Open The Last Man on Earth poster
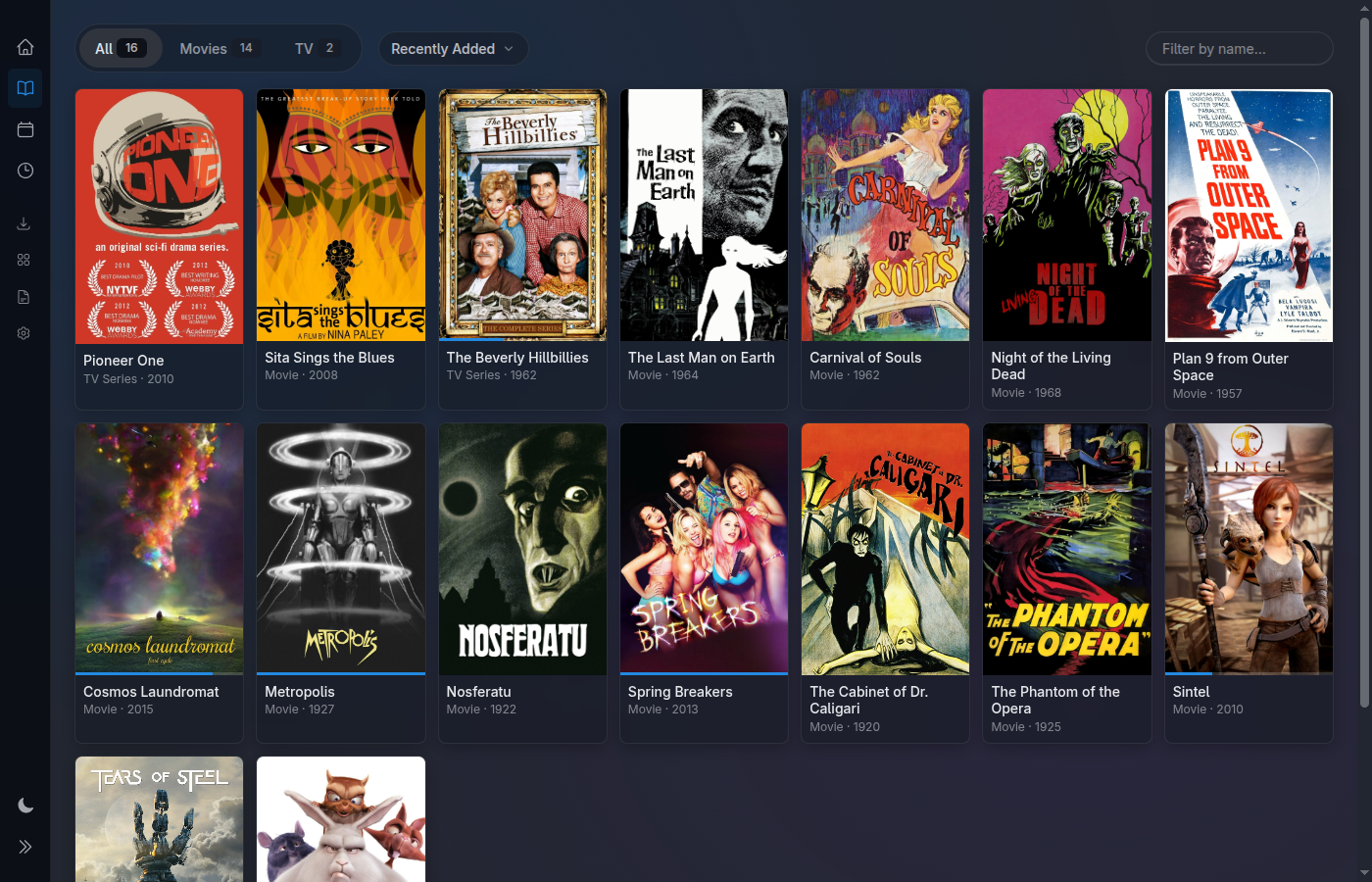Image resolution: width=1372 pixels, height=882 pixels. coord(704,215)
